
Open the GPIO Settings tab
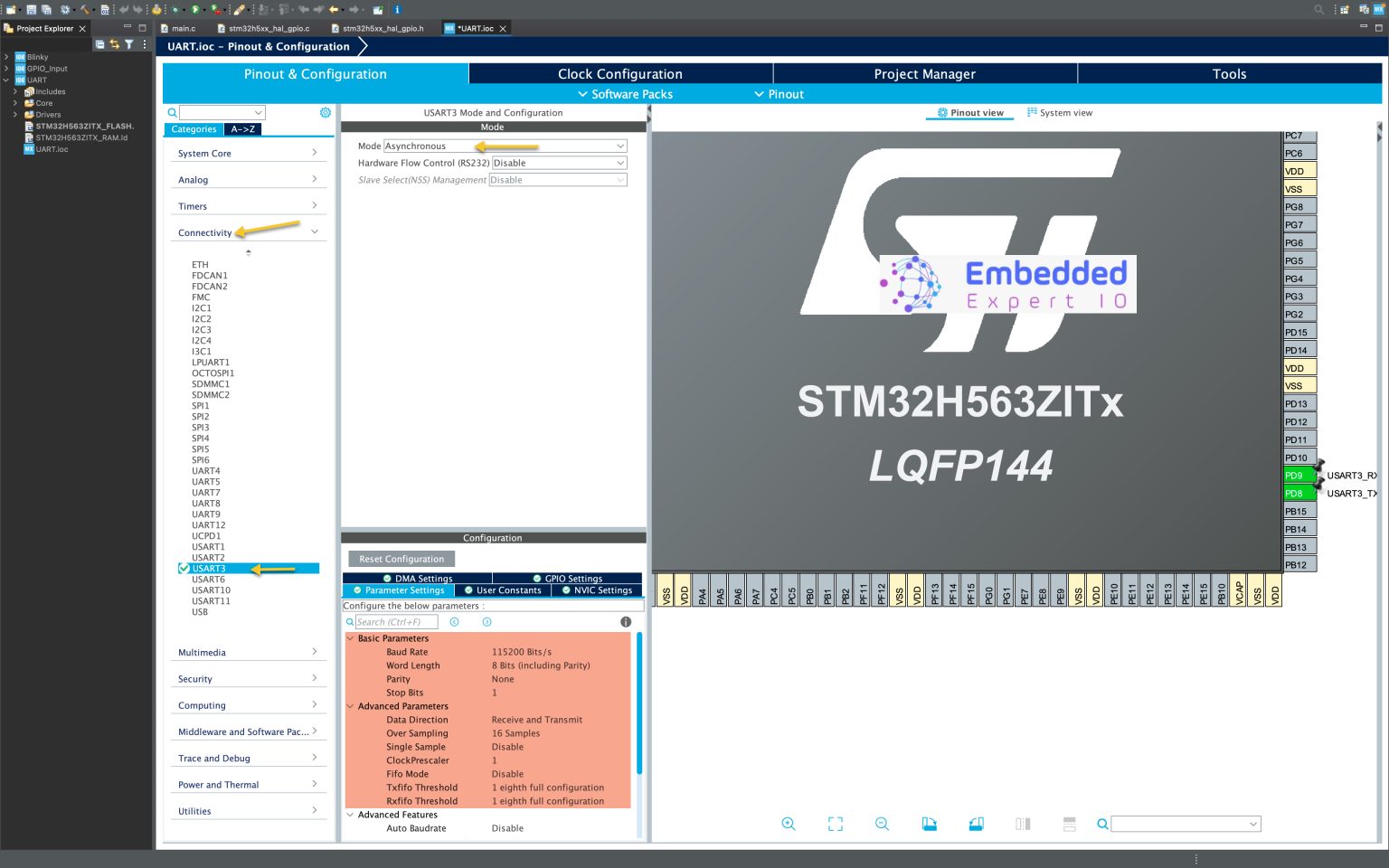(567, 579)
